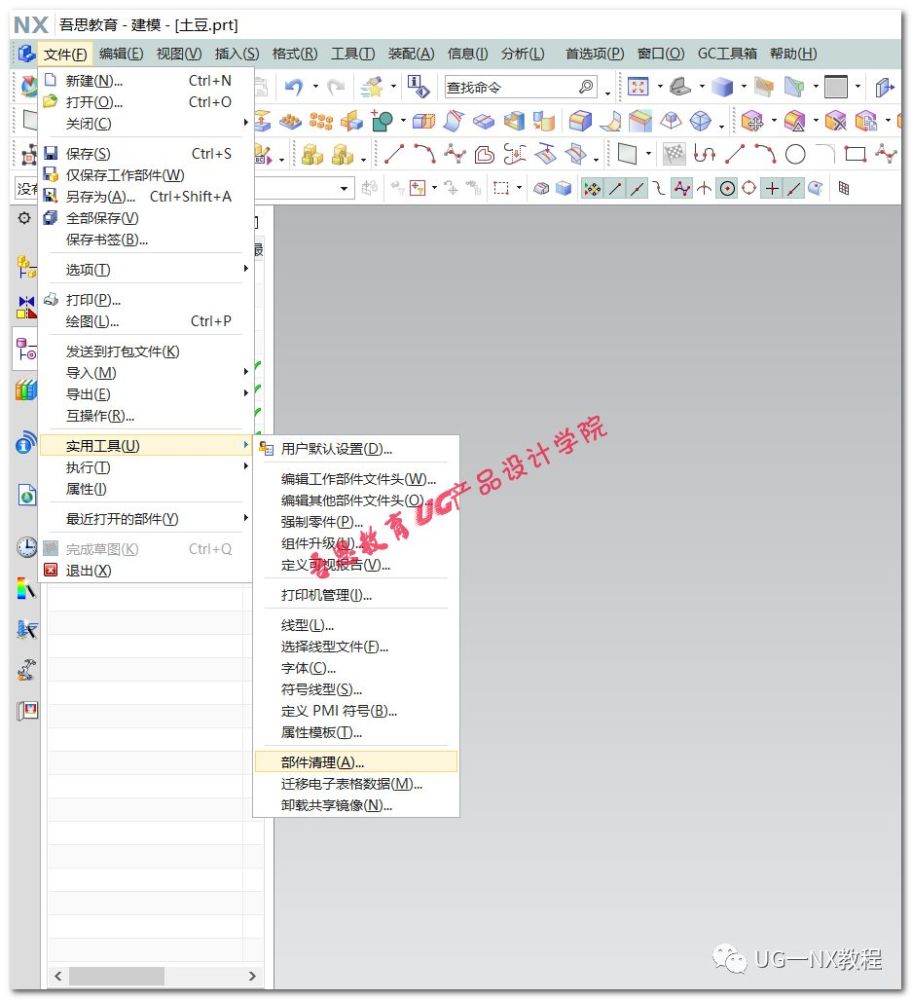Screen dimensions: 912x1000
Task: Click the NX cube icon left of 文件
Action: [26, 53]
